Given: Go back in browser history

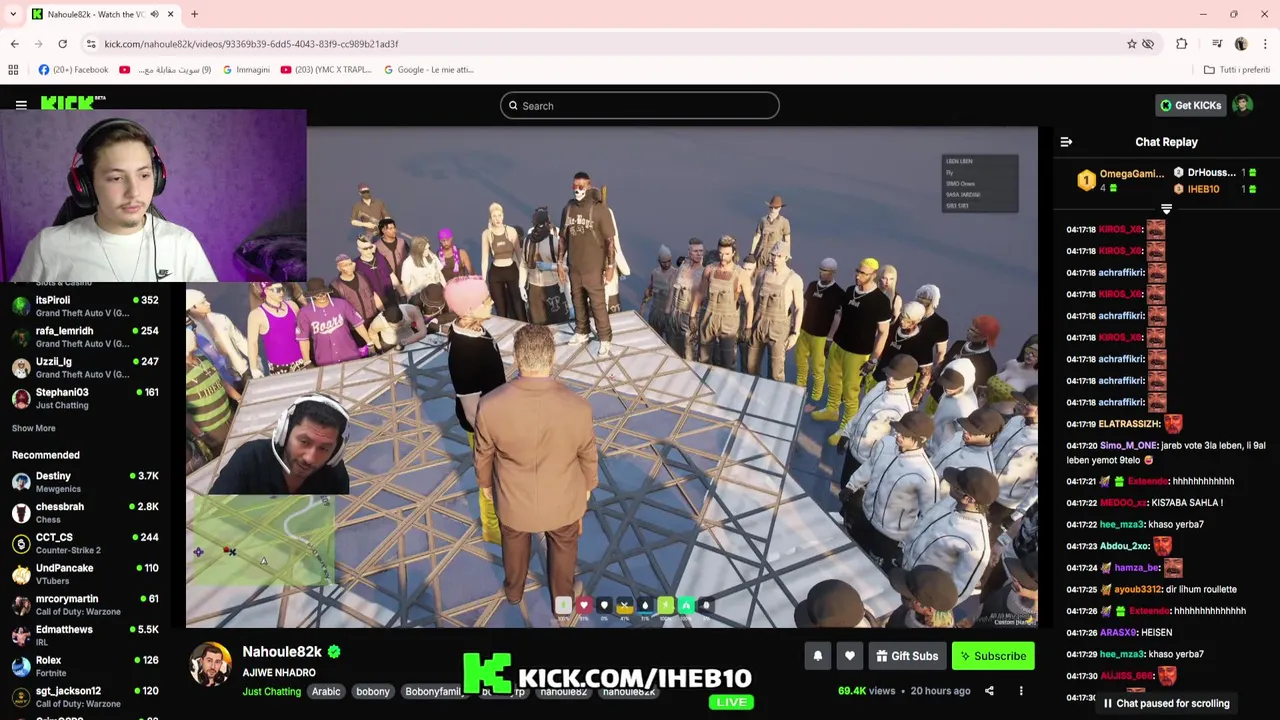Looking at the screenshot, I should point(14,44).
